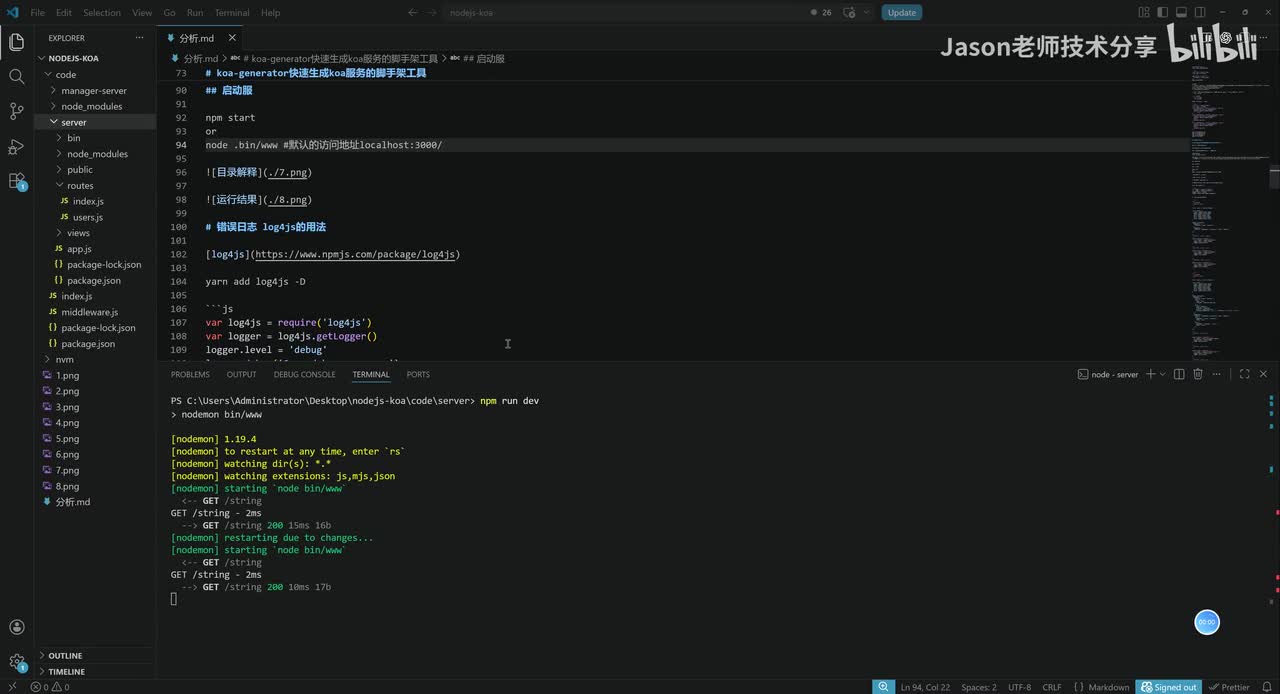Open the zoom status bar icon
The width and height of the screenshot is (1280, 694).
(x=883, y=687)
